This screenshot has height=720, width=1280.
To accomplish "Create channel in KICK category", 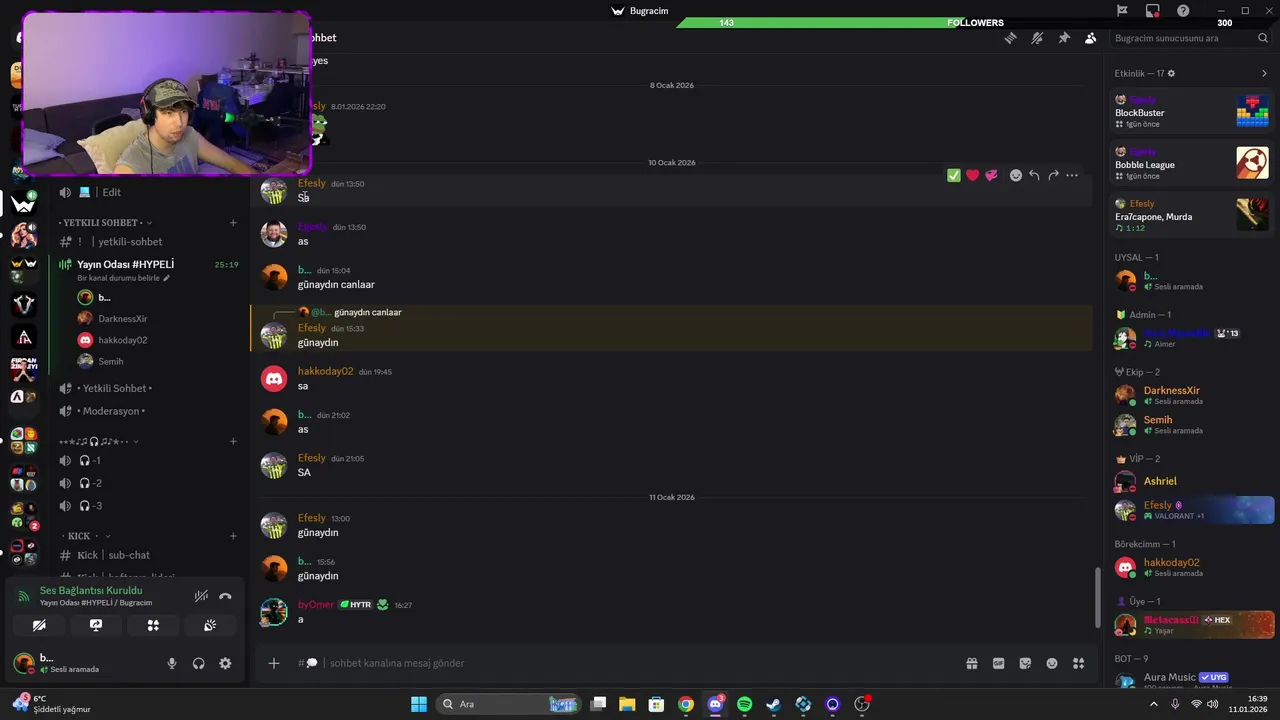I will [x=233, y=536].
